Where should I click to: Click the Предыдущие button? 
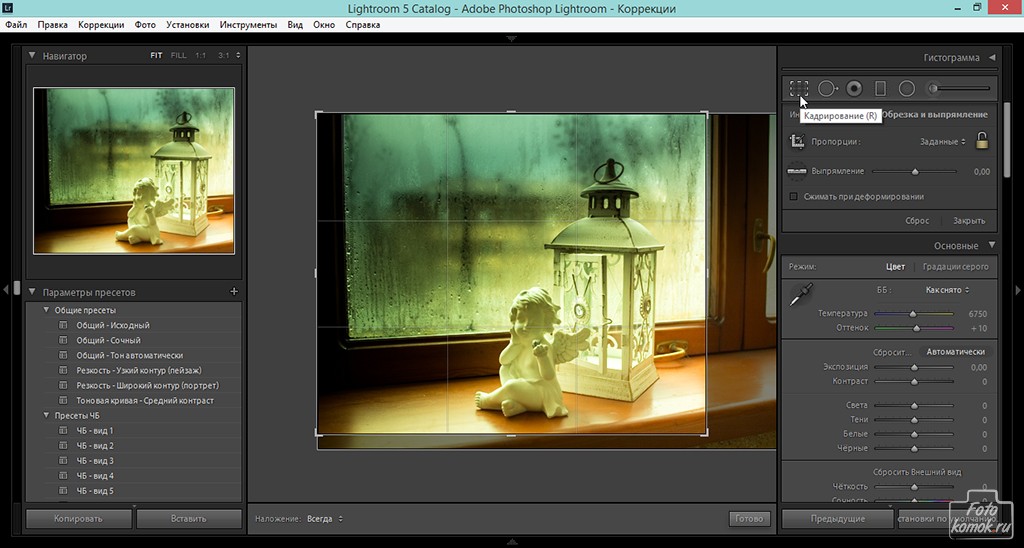point(838,519)
